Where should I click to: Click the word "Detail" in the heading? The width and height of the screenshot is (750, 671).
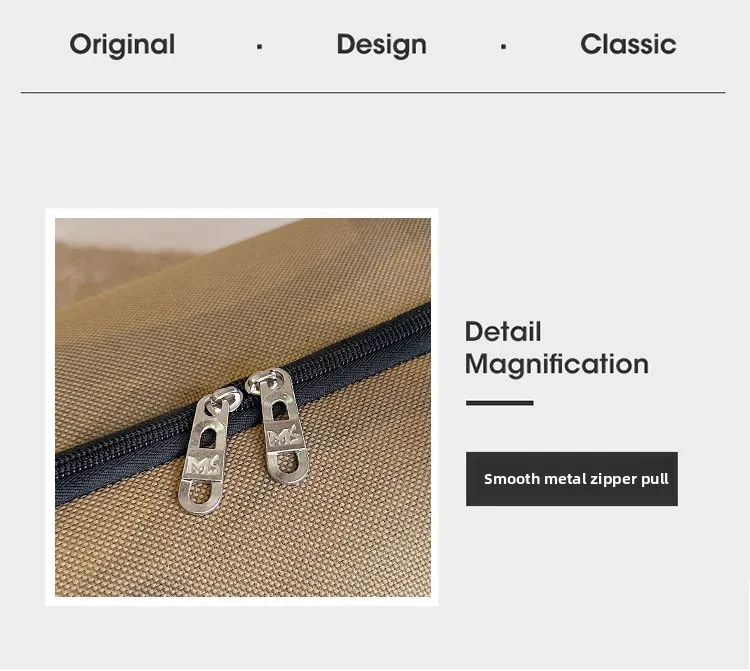(503, 331)
